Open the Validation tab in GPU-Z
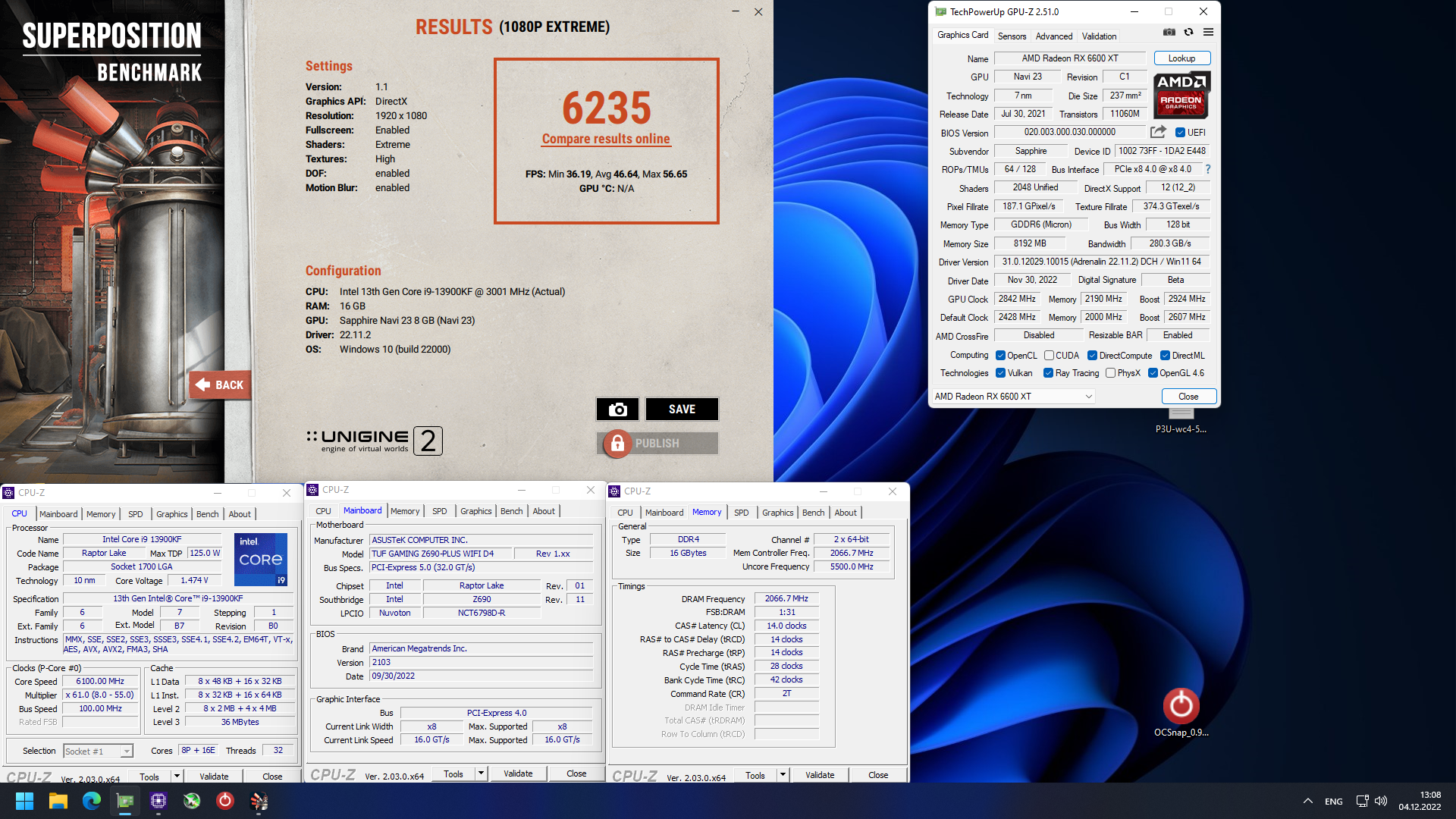Viewport: 1456px width, 819px height. point(1099,36)
